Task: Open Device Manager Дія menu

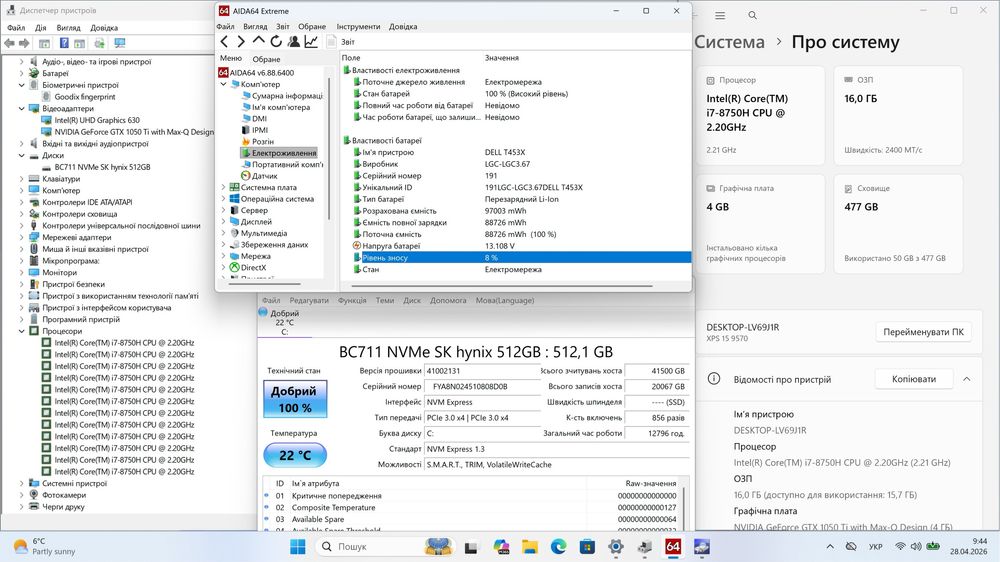Action: (41, 28)
